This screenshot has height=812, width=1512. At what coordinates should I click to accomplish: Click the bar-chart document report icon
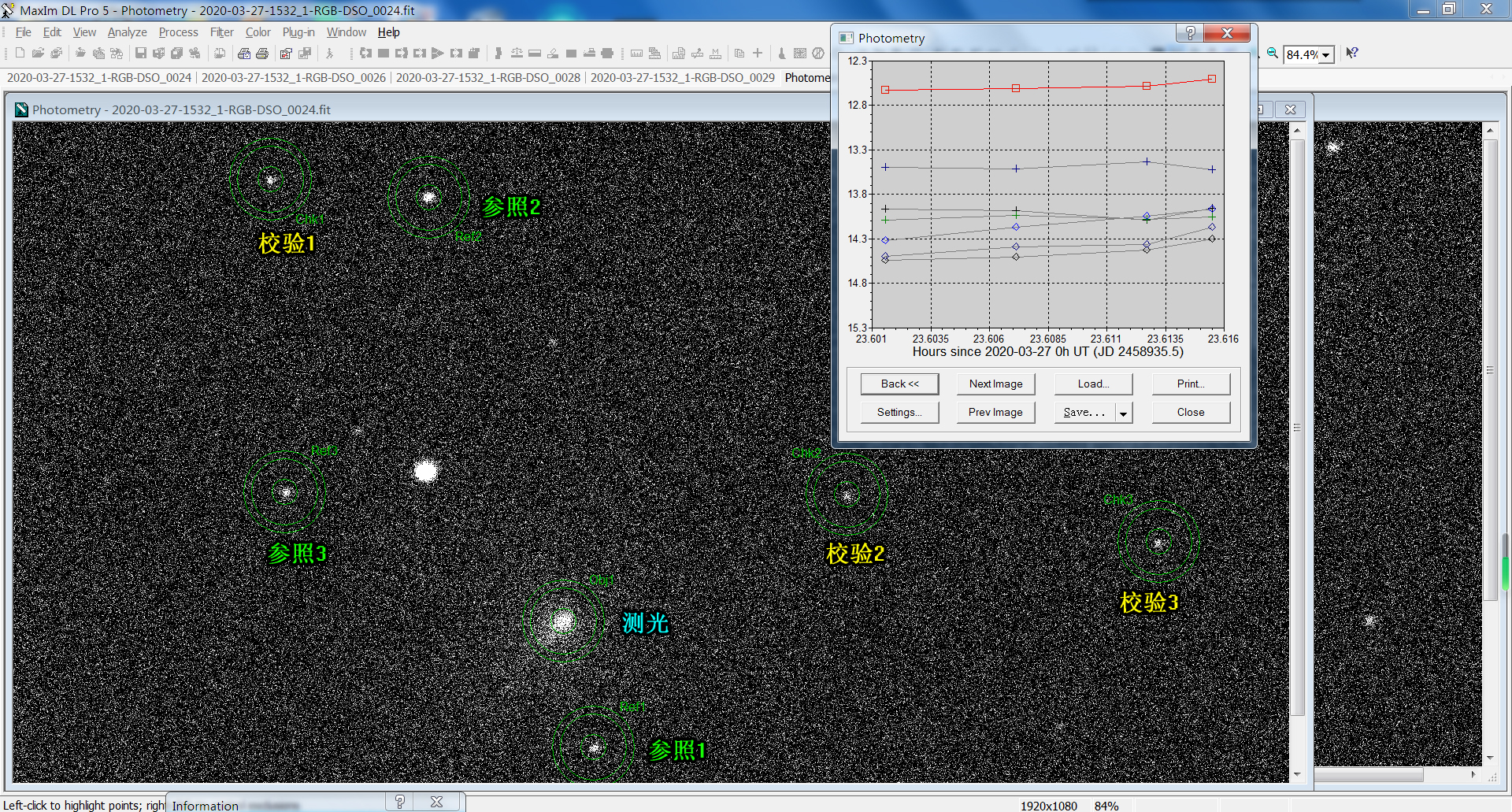pyautogui.click(x=679, y=54)
